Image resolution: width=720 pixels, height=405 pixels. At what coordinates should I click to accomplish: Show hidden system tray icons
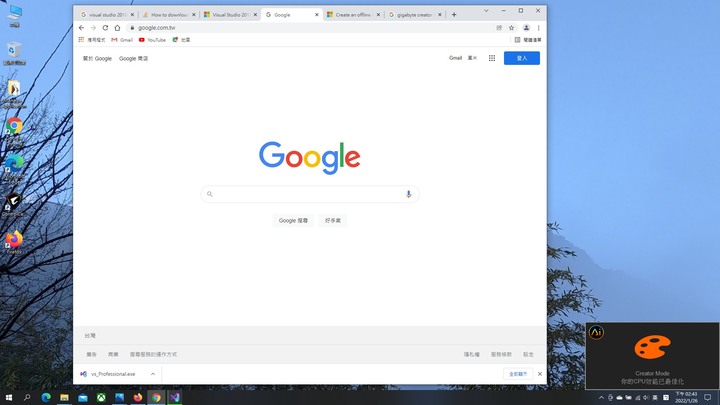pyautogui.click(x=601, y=398)
